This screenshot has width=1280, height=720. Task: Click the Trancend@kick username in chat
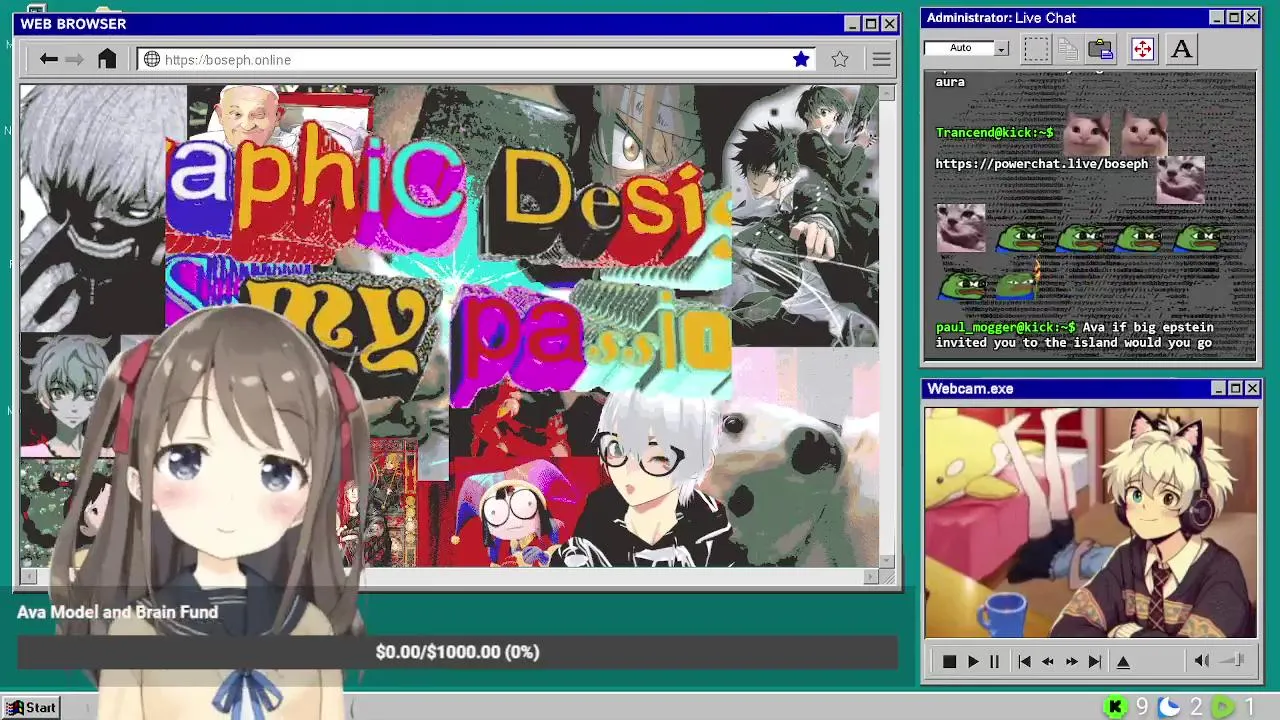pyautogui.click(x=994, y=133)
